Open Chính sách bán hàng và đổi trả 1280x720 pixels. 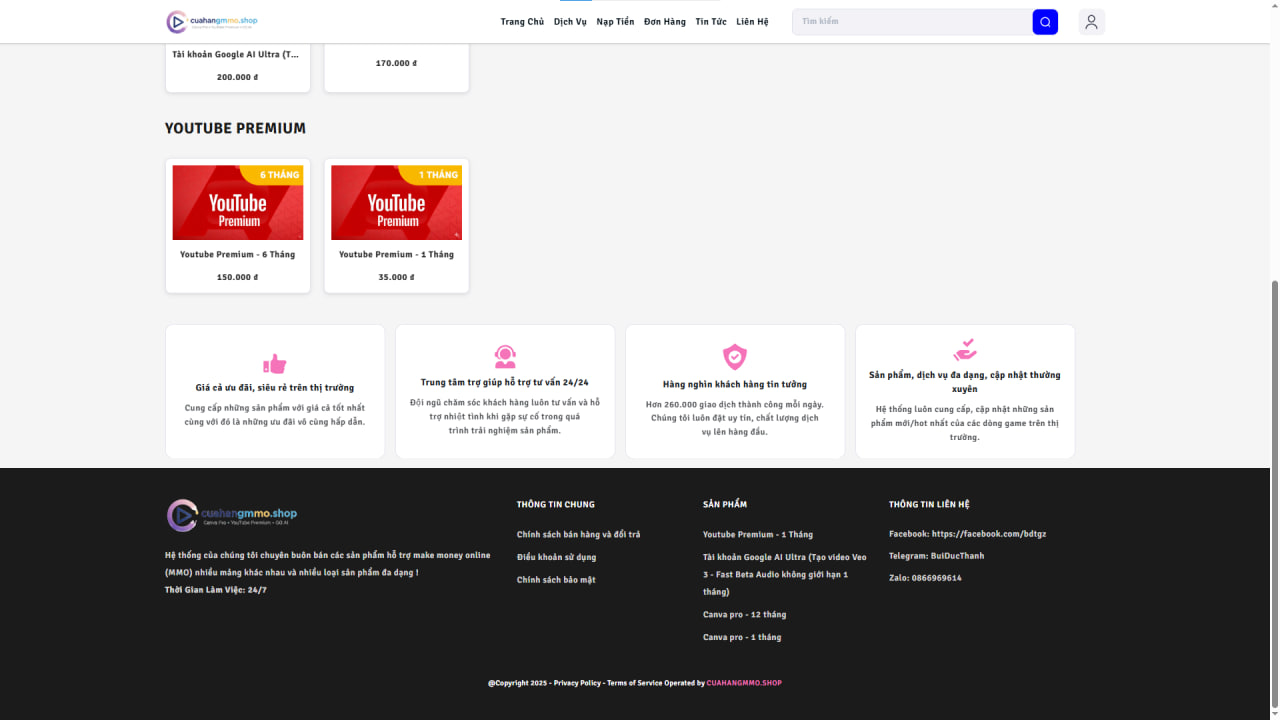(578, 535)
